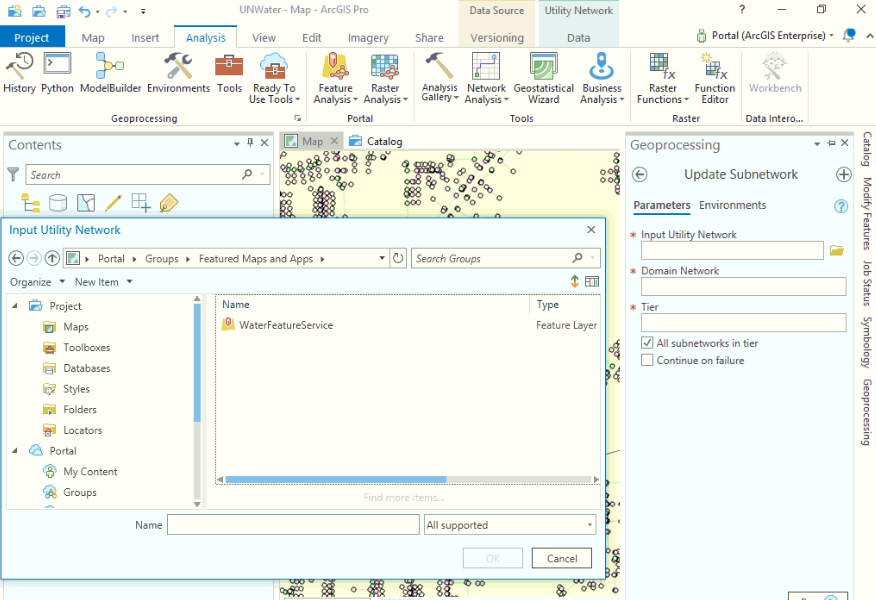This screenshot has width=876, height=600.
Task: Switch to the Imagery ribbon tab
Action: click(368, 38)
